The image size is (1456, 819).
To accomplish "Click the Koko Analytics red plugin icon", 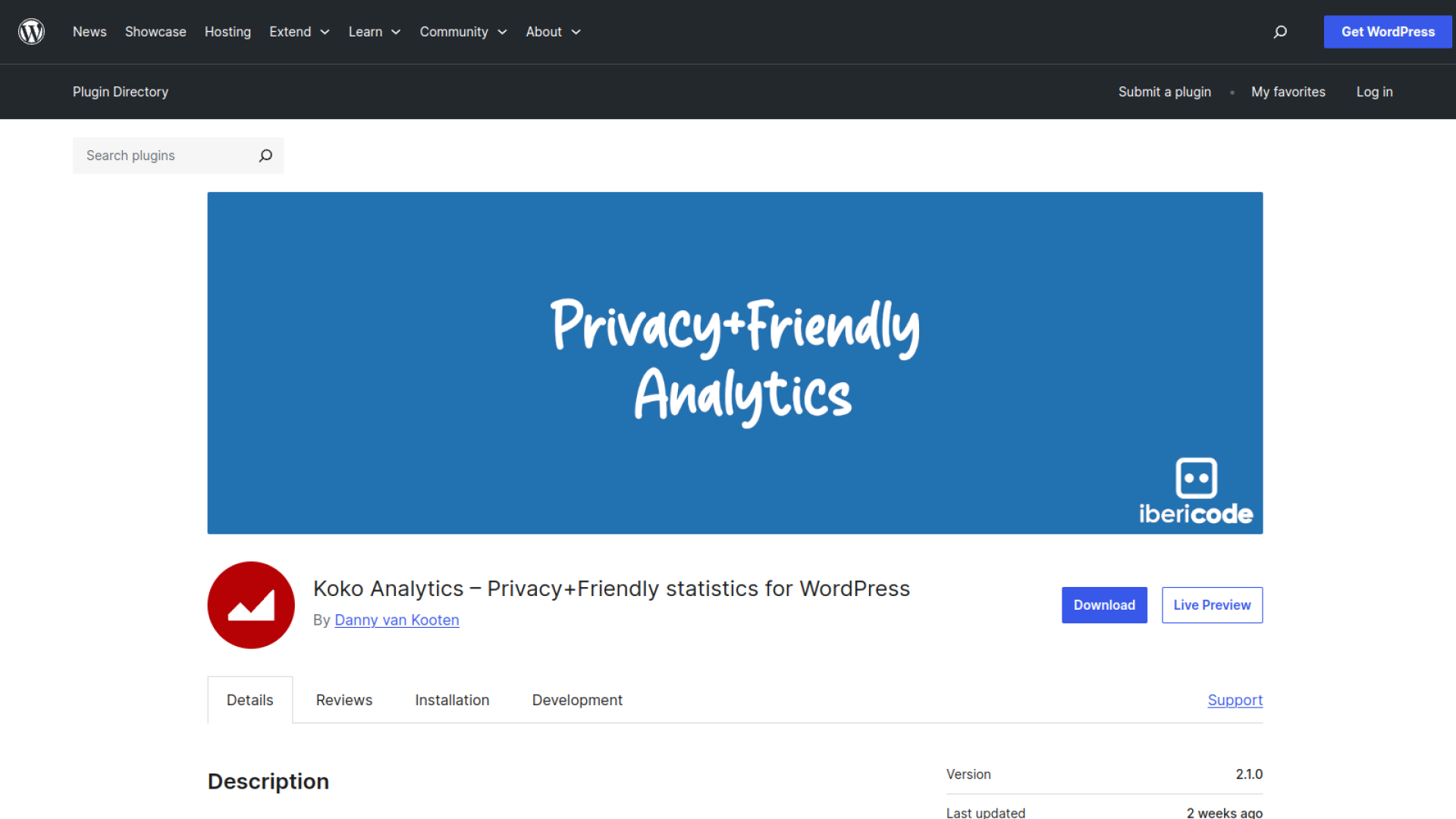I will [x=251, y=605].
